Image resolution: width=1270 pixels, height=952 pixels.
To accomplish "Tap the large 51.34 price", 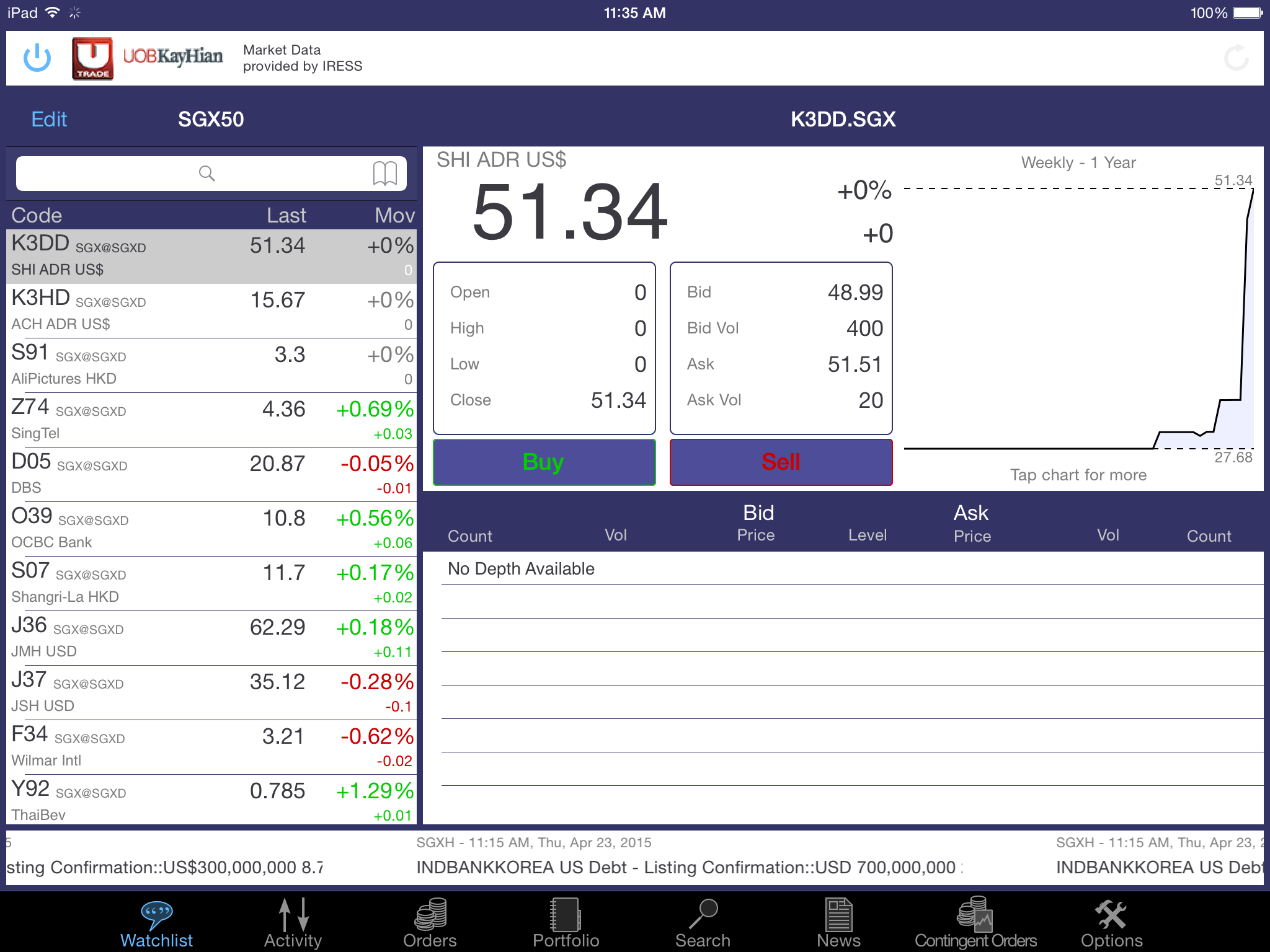I will coord(569,212).
